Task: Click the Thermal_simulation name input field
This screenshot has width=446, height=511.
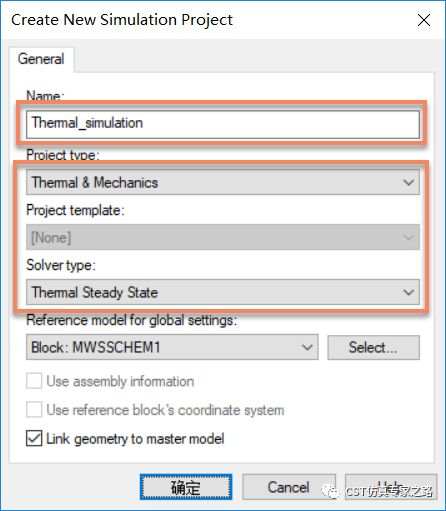Action: click(x=223, y=124)
